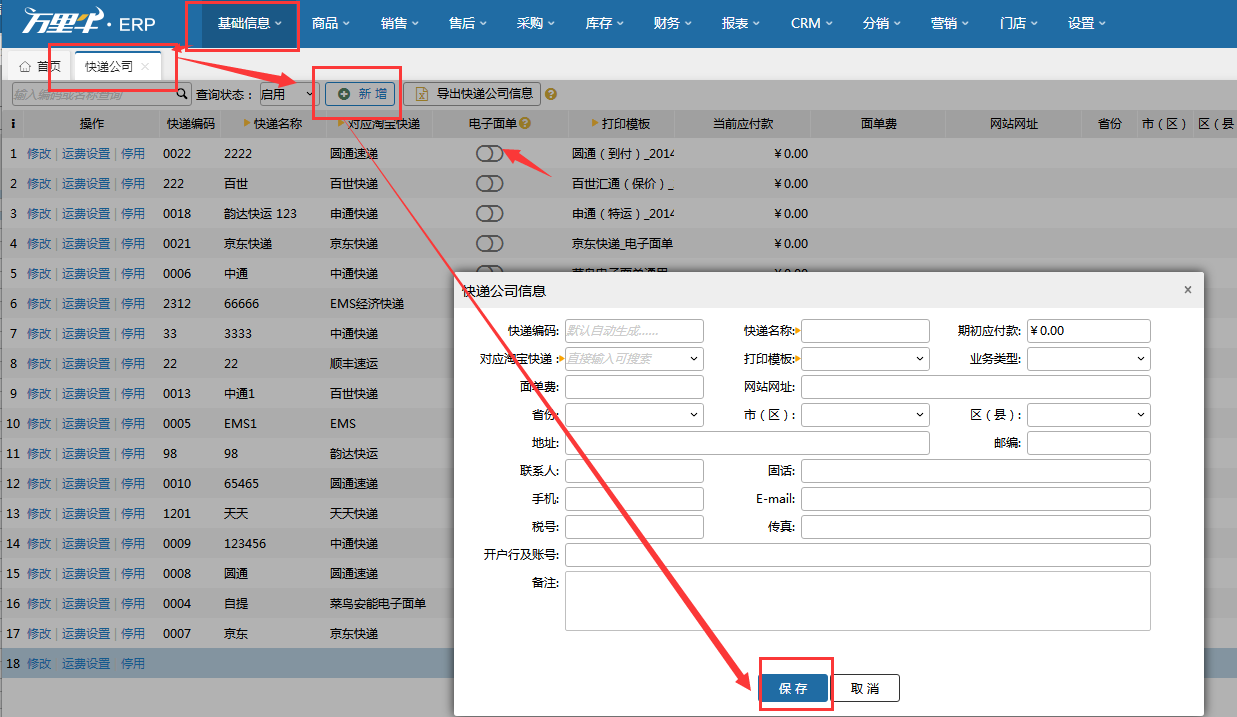Click the 面单费 input field

(x=634, y=386)
